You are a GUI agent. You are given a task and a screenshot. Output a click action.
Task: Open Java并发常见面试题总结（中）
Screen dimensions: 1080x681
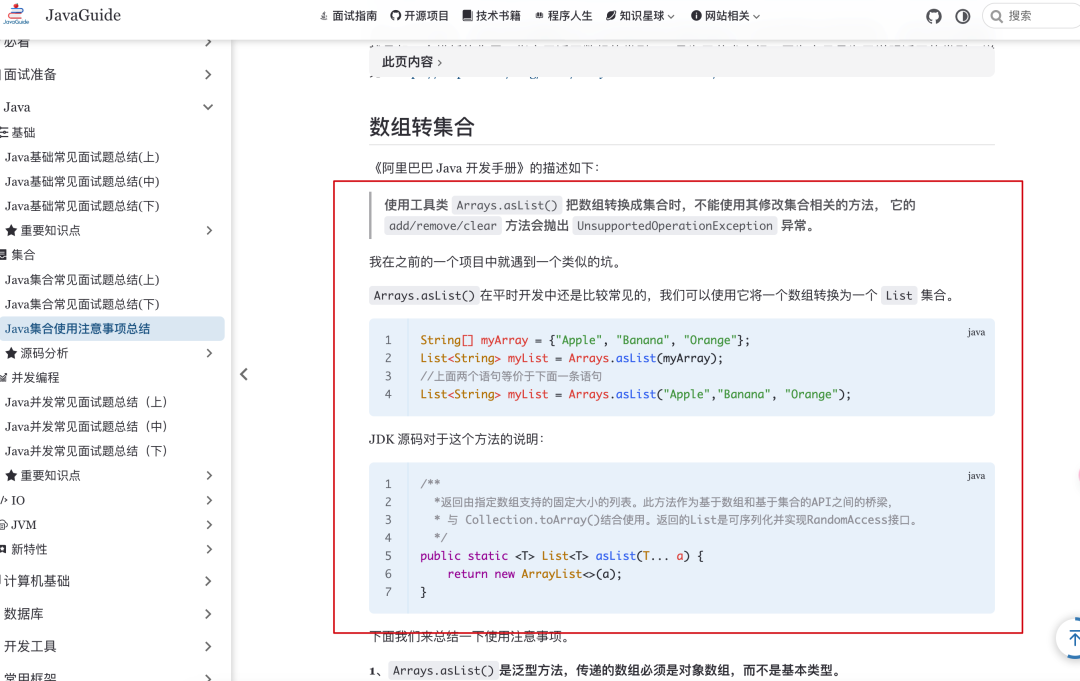pyautogui.click(x=86, y=427)
